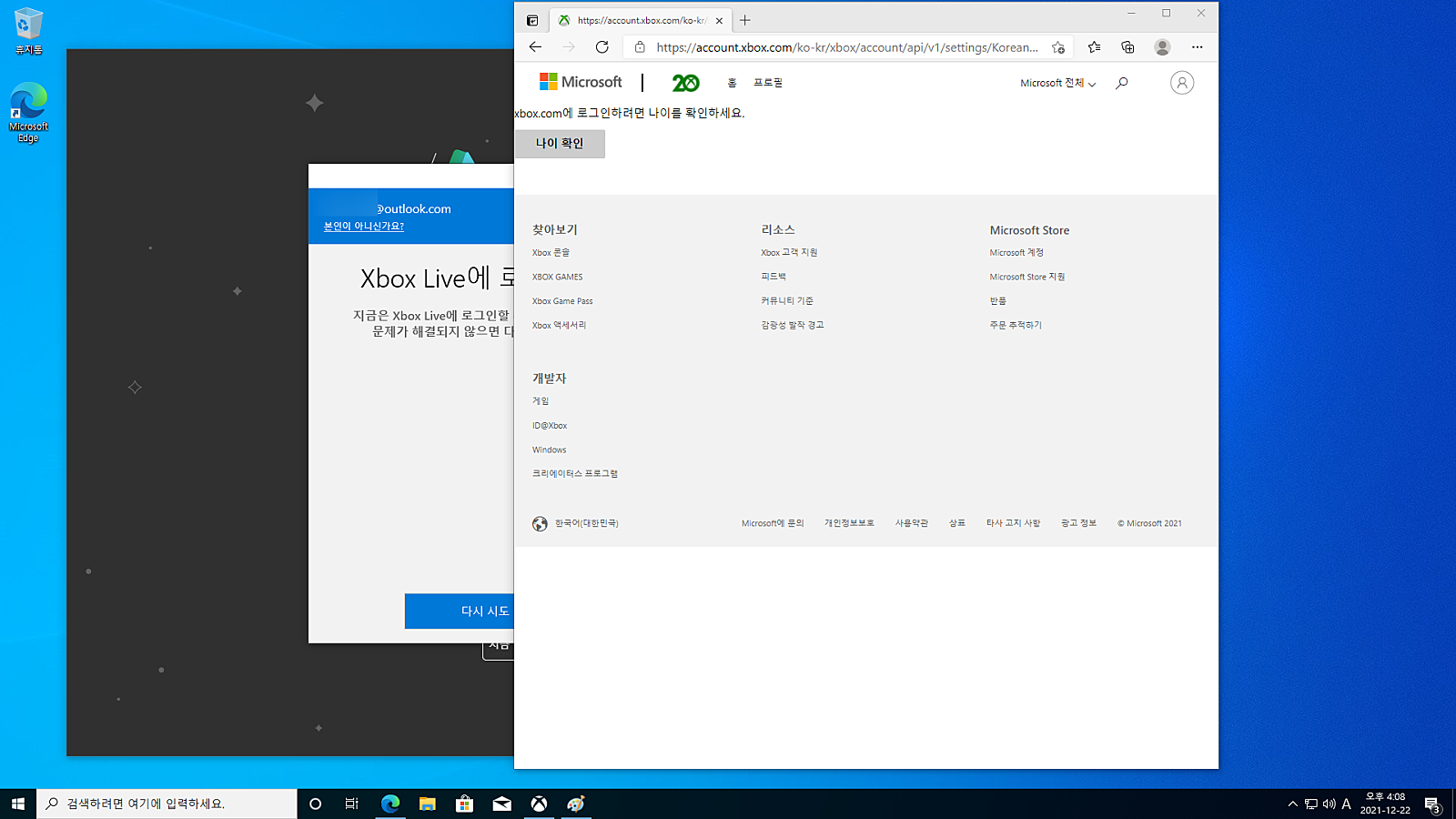Click the browser address bar URL
Viewport: 1456px width, 819px height.
point(847,47)
